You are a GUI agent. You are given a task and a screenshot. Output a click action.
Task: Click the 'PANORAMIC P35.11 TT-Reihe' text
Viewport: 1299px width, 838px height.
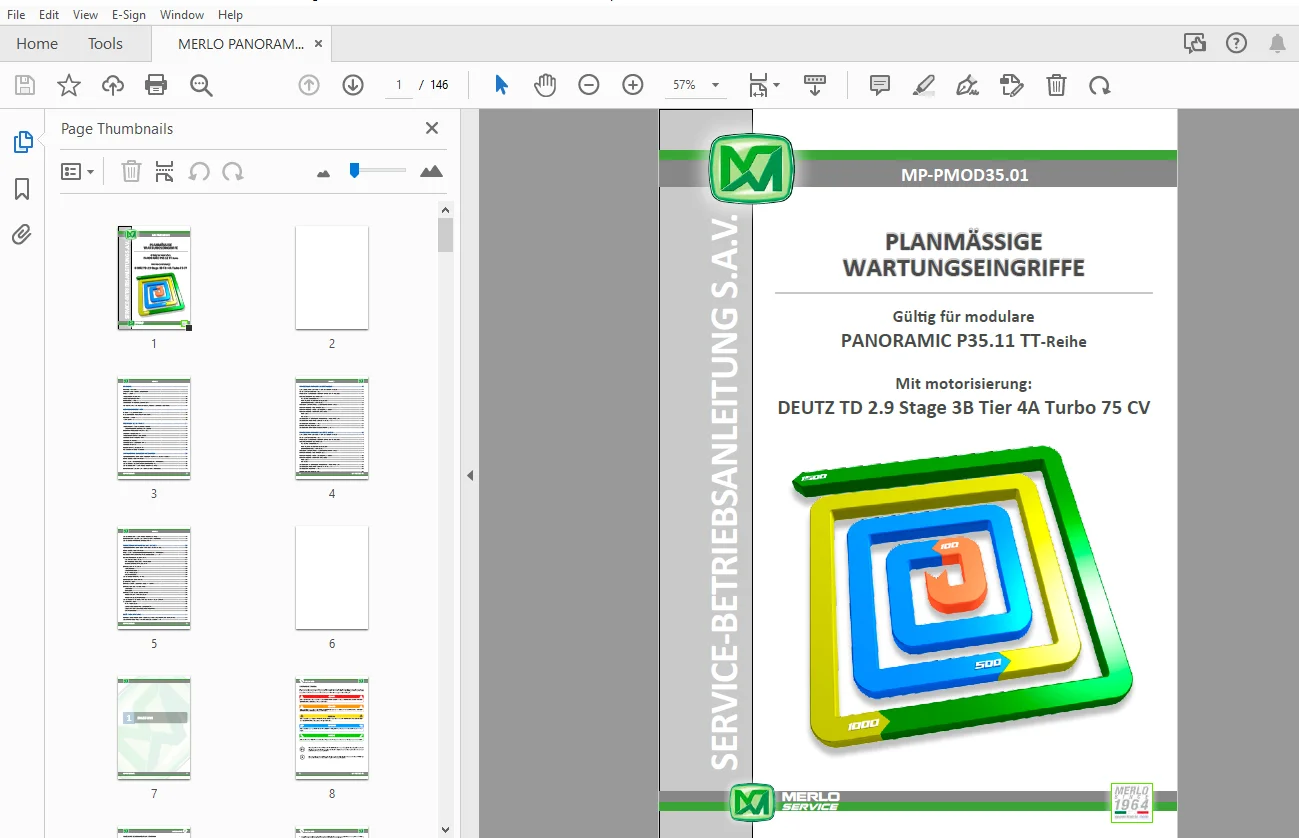[x=964, y=340]
